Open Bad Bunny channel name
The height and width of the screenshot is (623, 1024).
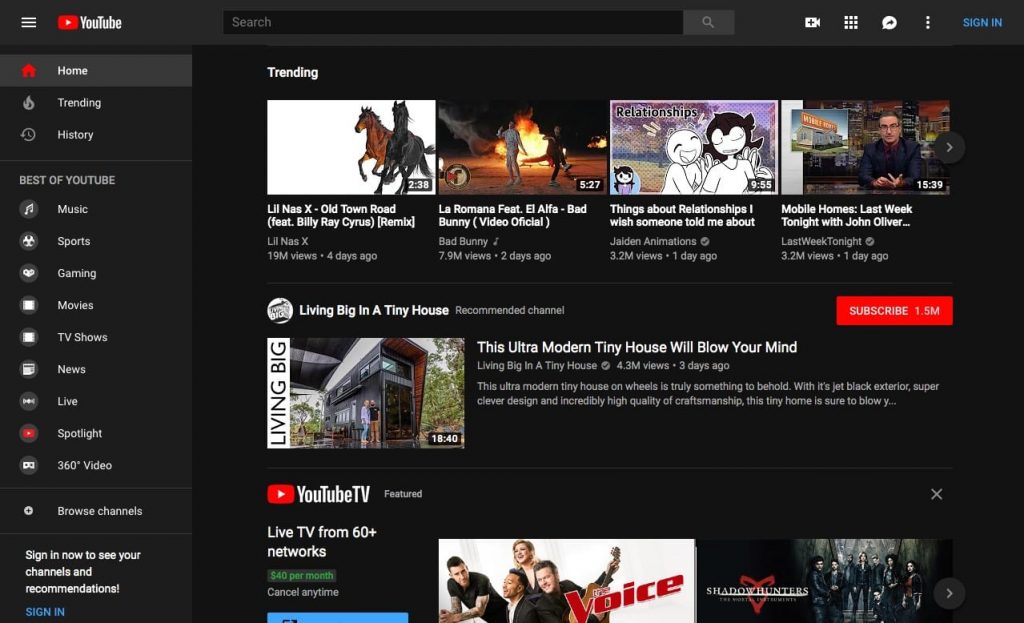pos(463,241)
